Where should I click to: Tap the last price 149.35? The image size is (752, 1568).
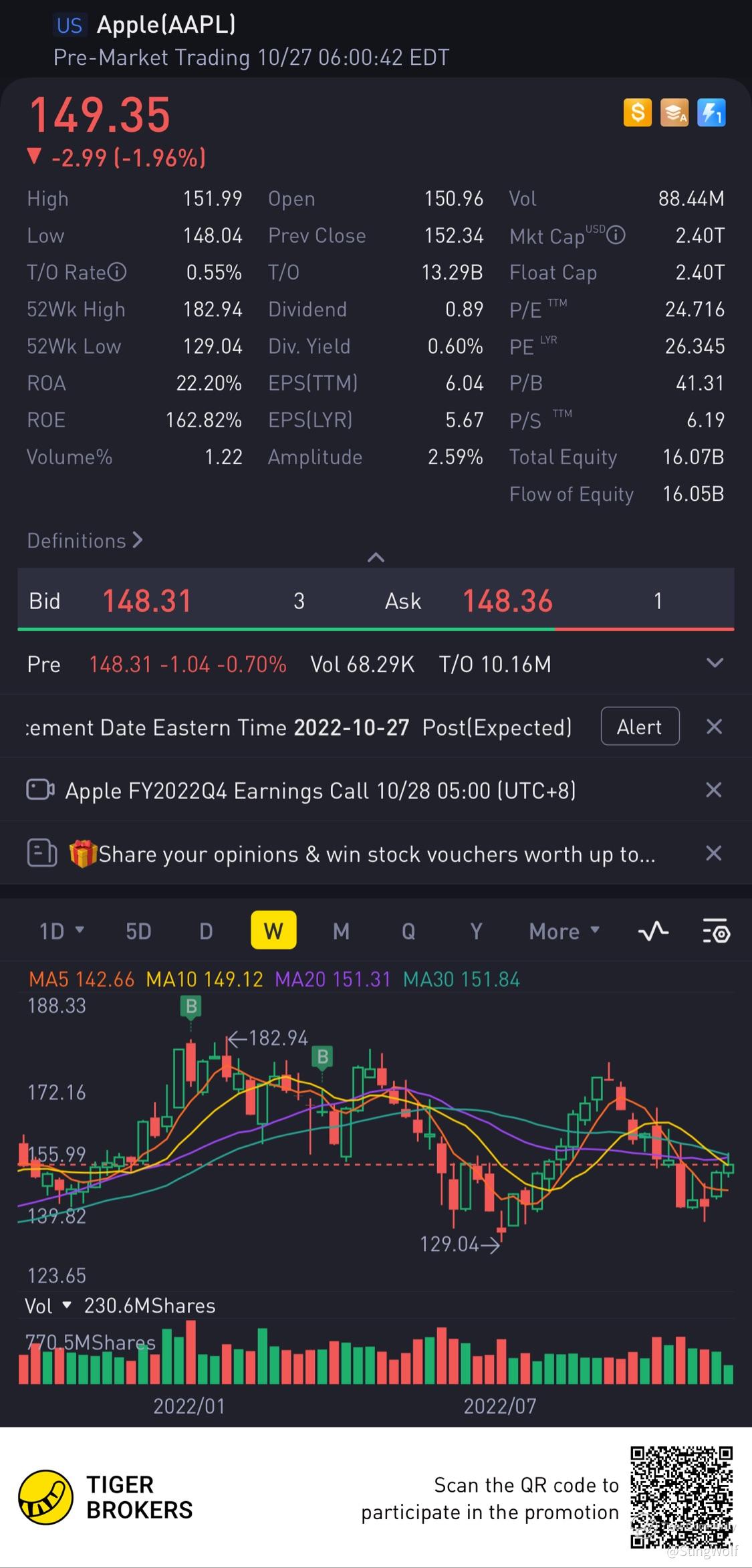tap(100, 114)
